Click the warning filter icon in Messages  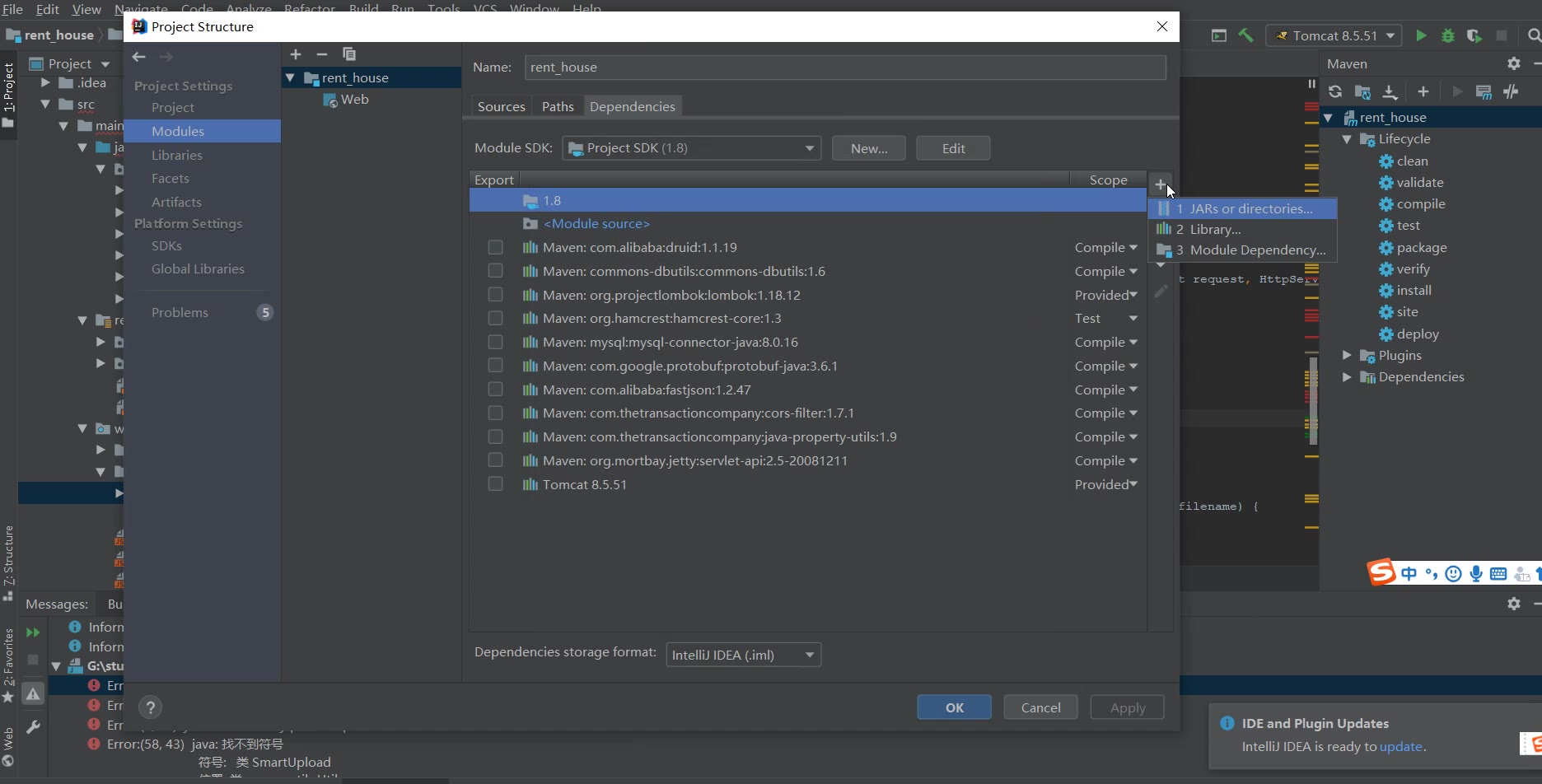[33, 694]
